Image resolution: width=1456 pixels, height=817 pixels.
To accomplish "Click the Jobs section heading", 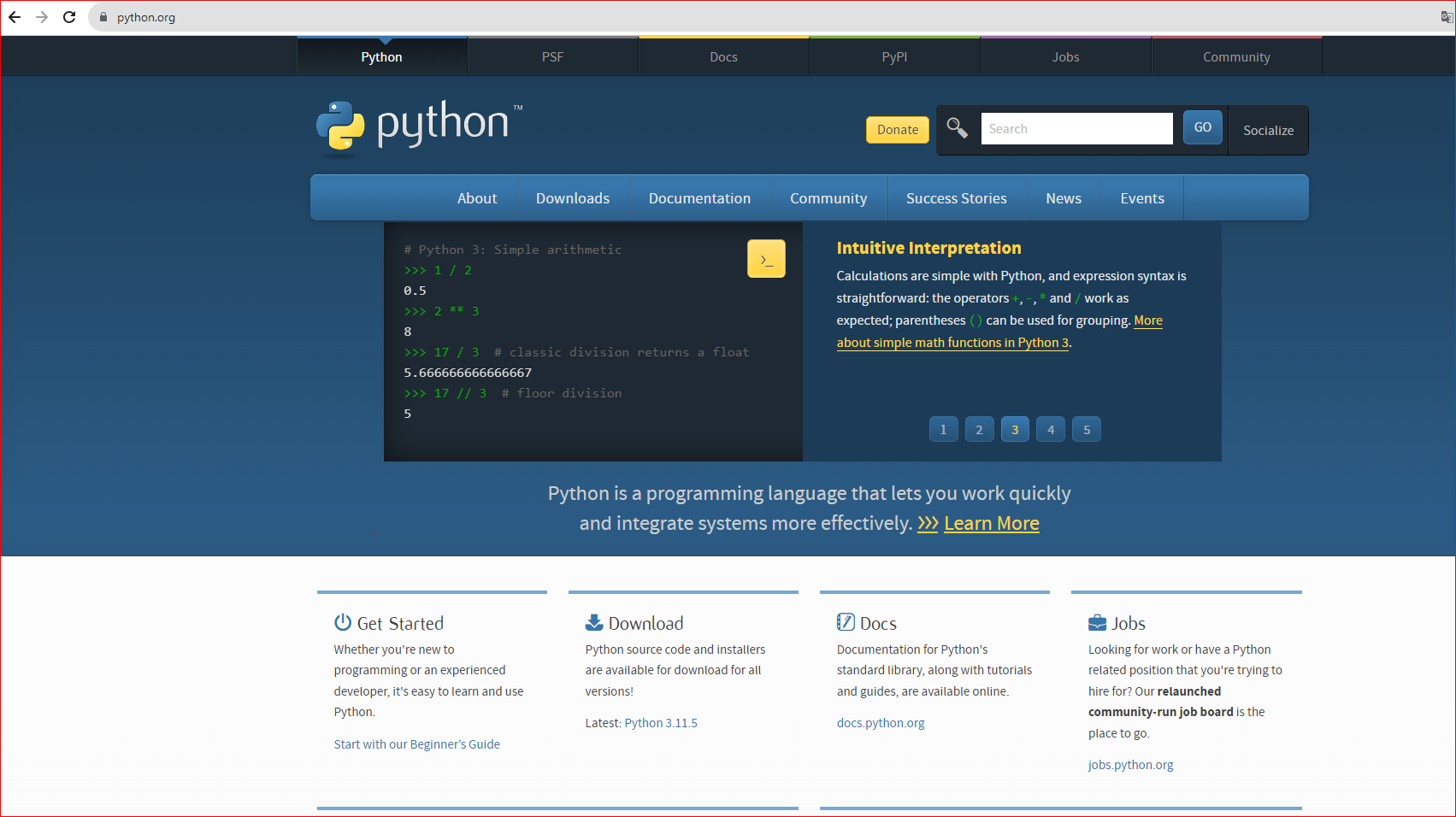I will coord(1129,623).
